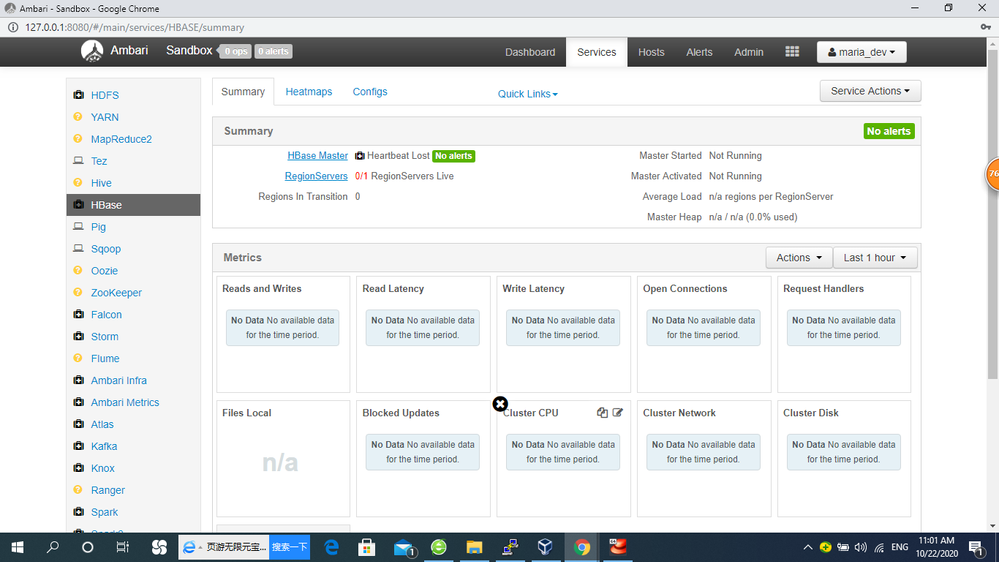Click the Sqoop client laptop icon
999x562 pixels.
[78, 249]
